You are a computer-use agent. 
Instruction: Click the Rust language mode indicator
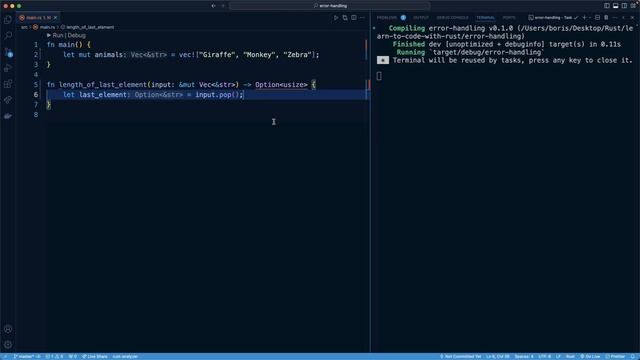point(570,356)
